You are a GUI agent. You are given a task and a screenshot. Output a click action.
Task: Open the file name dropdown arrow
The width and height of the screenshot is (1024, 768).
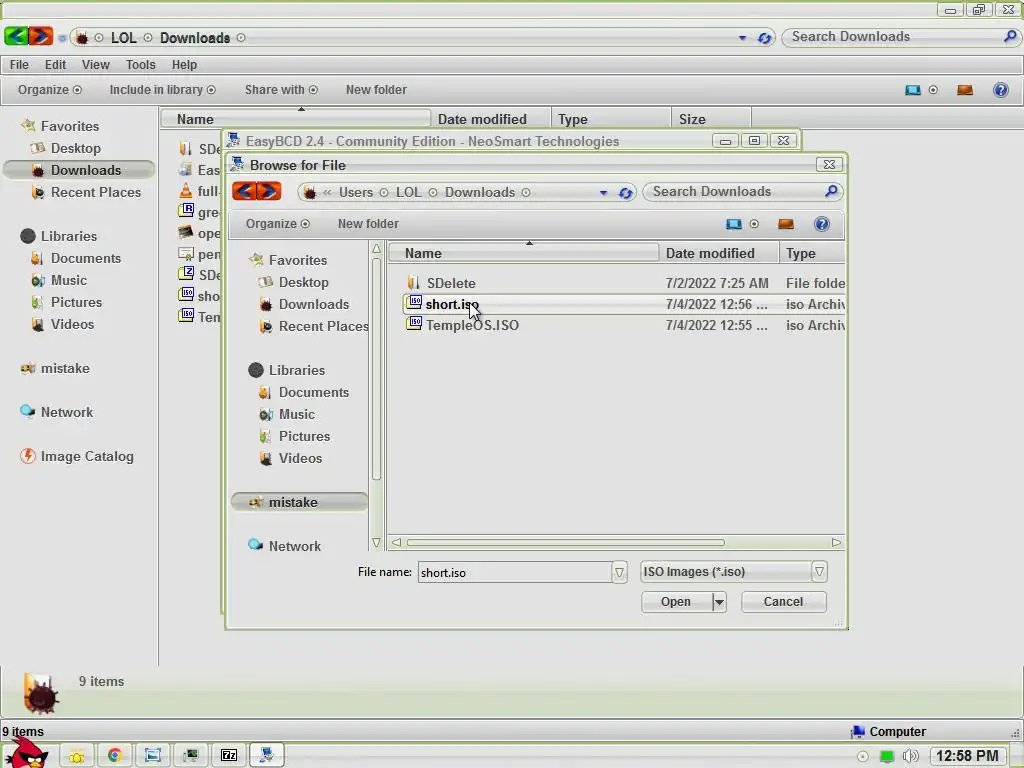(x=619, y=572)
